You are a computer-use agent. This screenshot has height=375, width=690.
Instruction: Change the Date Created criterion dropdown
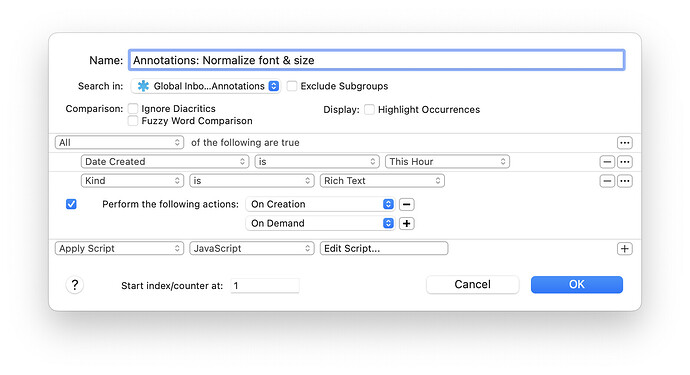coord(165,162)
